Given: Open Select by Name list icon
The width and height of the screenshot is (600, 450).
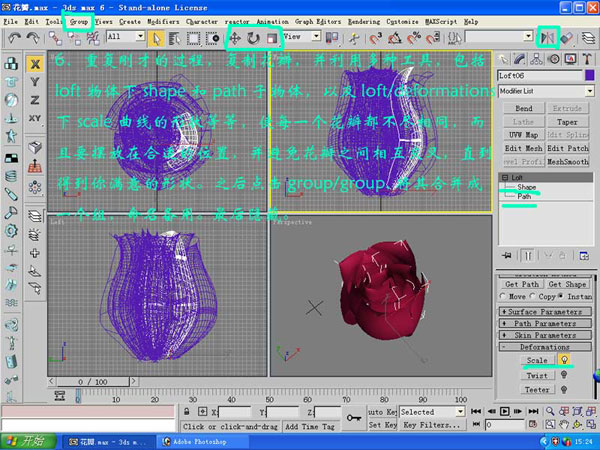Looking at the screenshot, I should click(174, 38).
